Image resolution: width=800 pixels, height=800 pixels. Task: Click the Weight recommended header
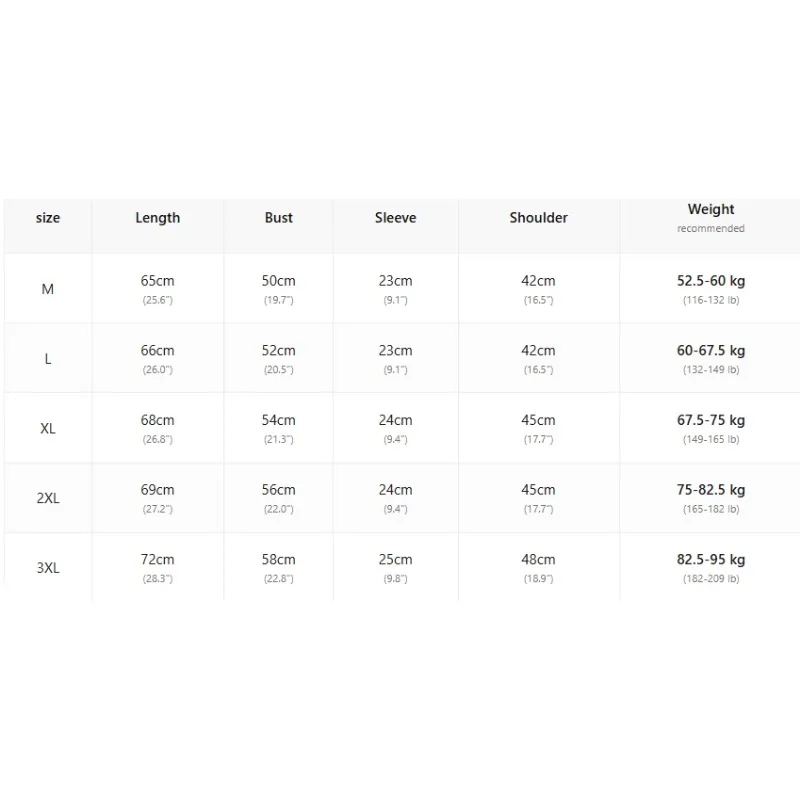coord(711,218)
